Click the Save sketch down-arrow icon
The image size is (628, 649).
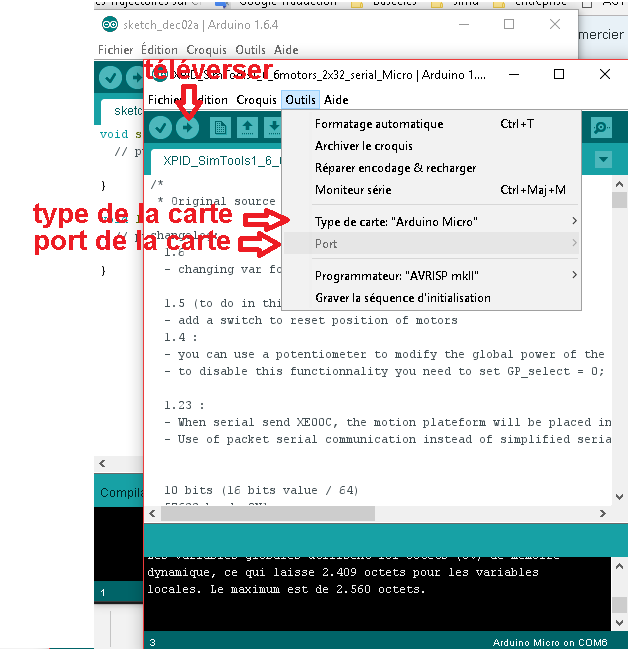pyautogui.click(x=273, y=127)
